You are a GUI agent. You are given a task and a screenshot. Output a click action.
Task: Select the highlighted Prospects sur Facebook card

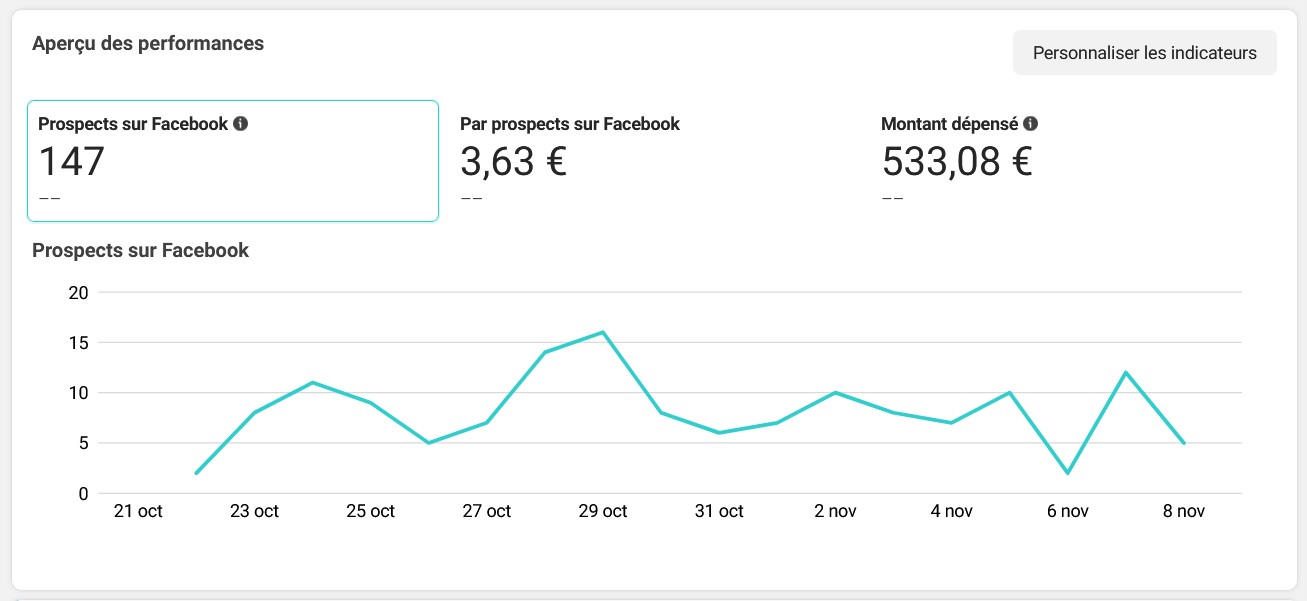coord(233,160)
